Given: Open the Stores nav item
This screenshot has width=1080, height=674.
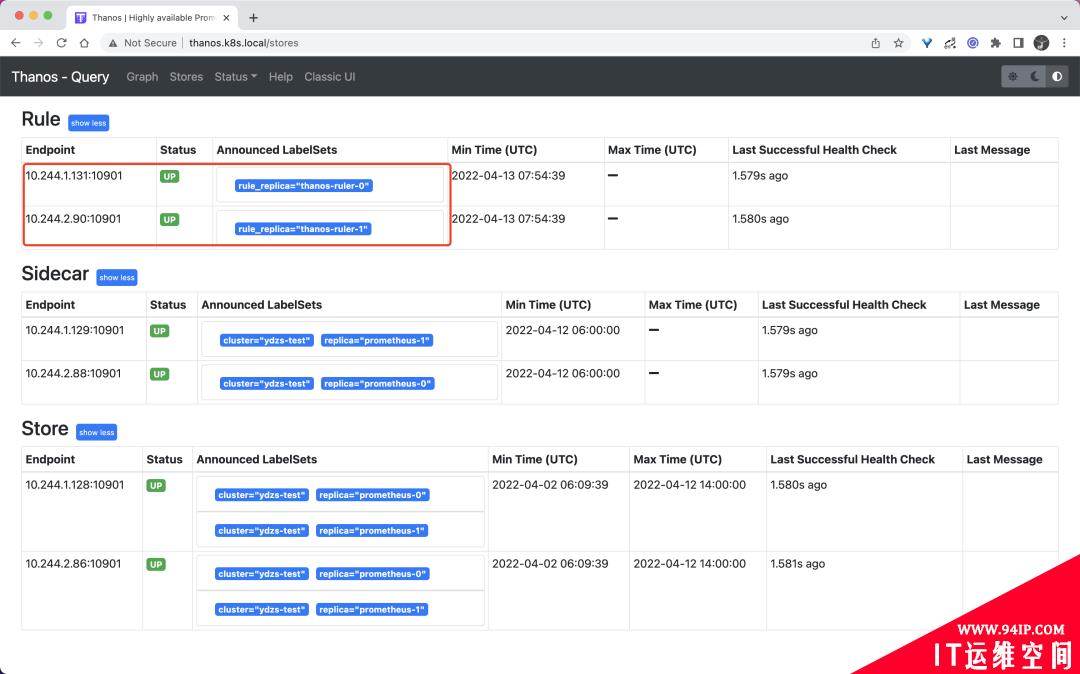Looking at the screenshot, I should tap(186, 76).
